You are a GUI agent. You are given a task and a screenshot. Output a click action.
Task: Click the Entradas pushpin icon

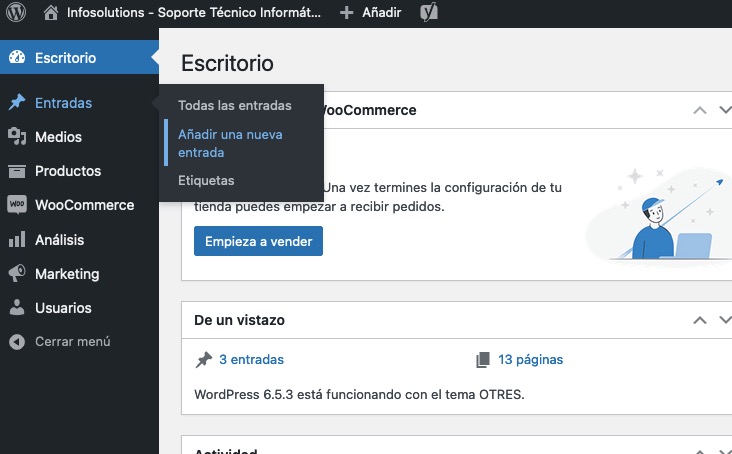point(17,102)
